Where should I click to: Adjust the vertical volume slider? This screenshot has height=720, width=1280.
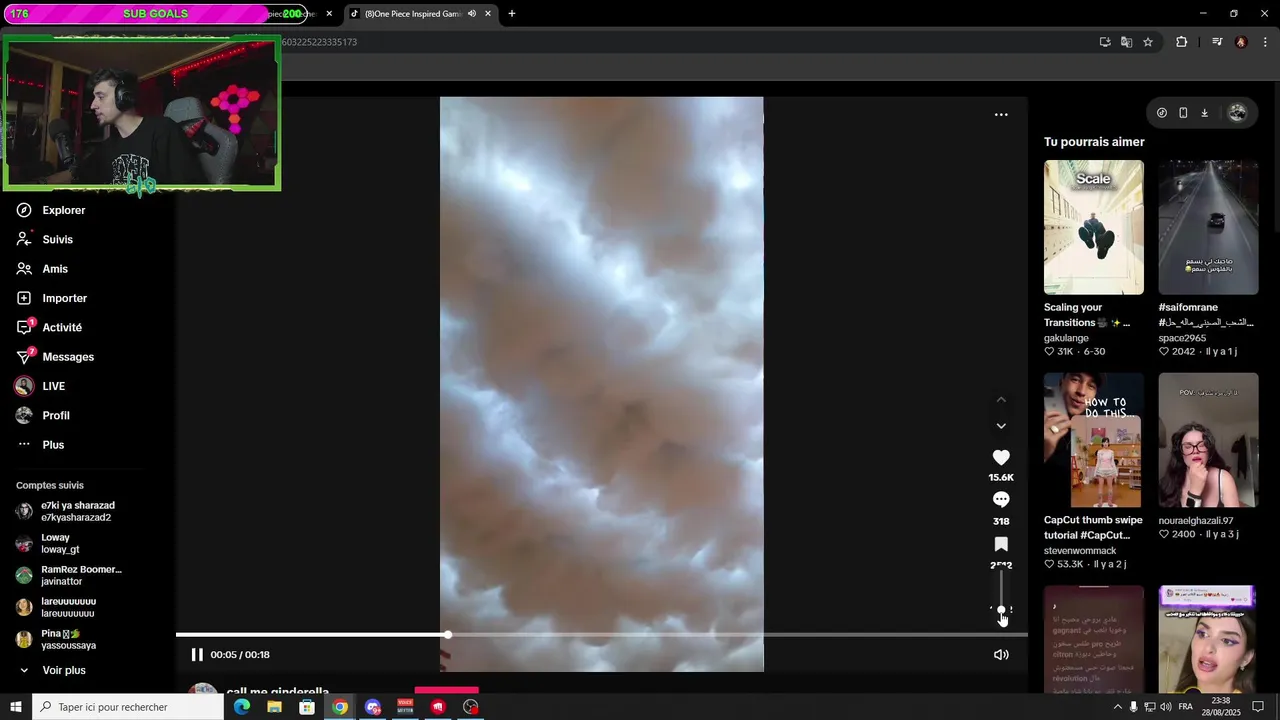(x=1001, y=592)
